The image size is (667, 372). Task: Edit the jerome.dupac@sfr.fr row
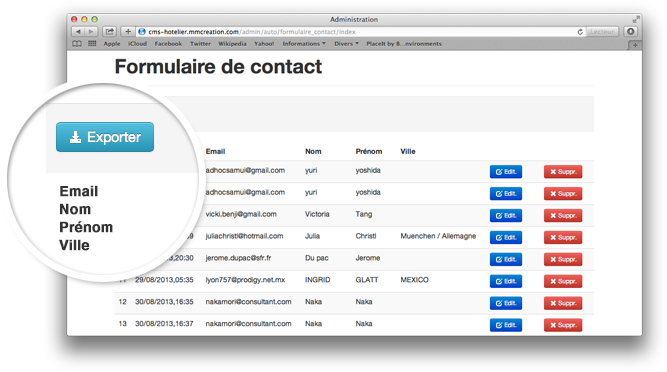(506, 259)
